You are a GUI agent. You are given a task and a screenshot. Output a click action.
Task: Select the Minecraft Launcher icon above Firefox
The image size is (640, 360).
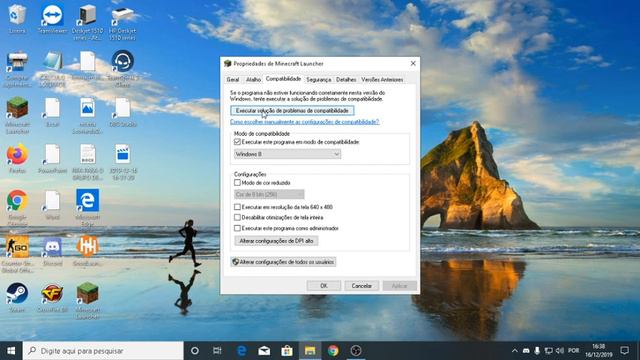pyautogui.click(x=17, y=116)
